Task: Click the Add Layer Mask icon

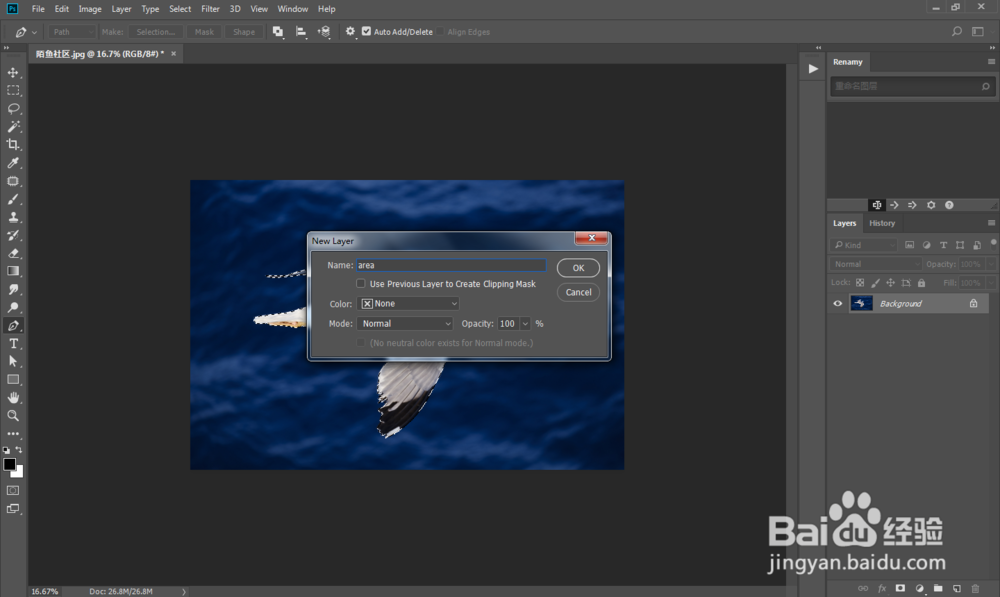Action: pyautogui.click(x=900, y=588)
